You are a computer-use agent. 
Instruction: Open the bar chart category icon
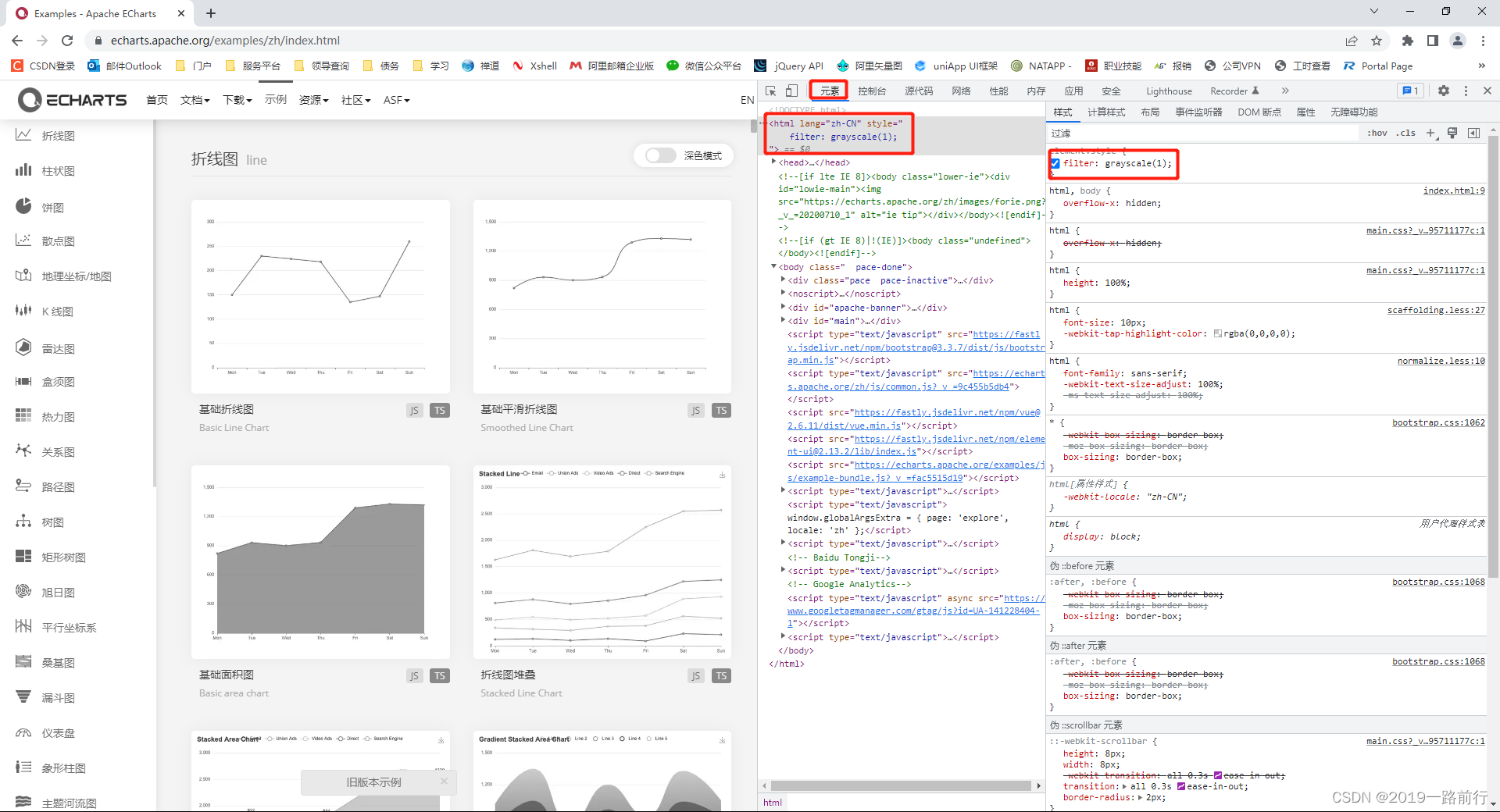(23, 170)
